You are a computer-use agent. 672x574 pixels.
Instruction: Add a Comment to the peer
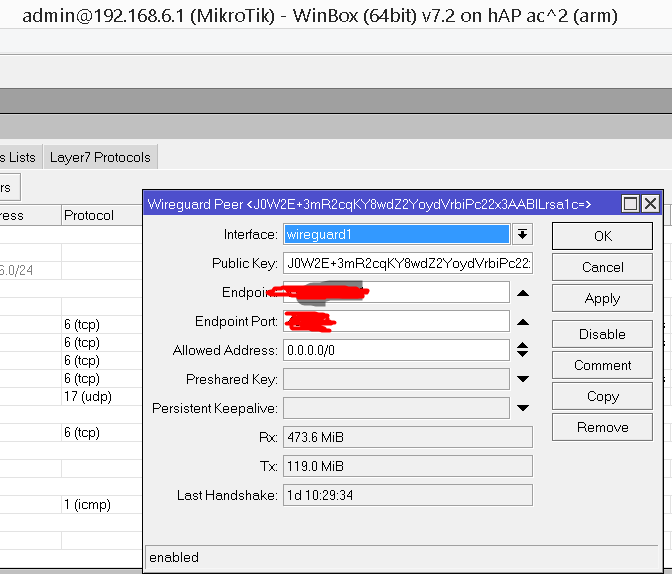click(602, 365)
